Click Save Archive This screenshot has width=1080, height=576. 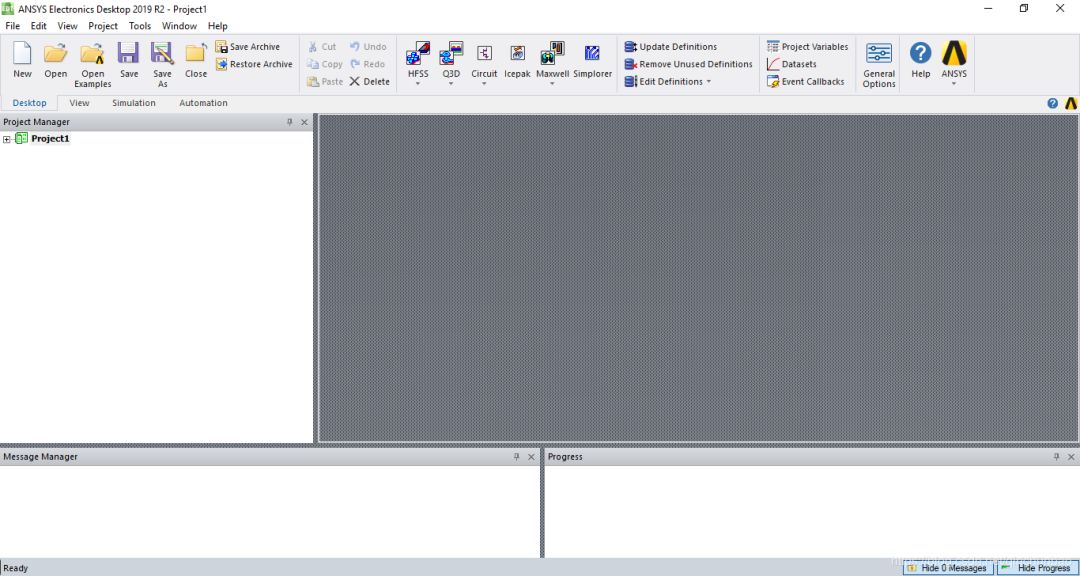click(x=248, y=47)
